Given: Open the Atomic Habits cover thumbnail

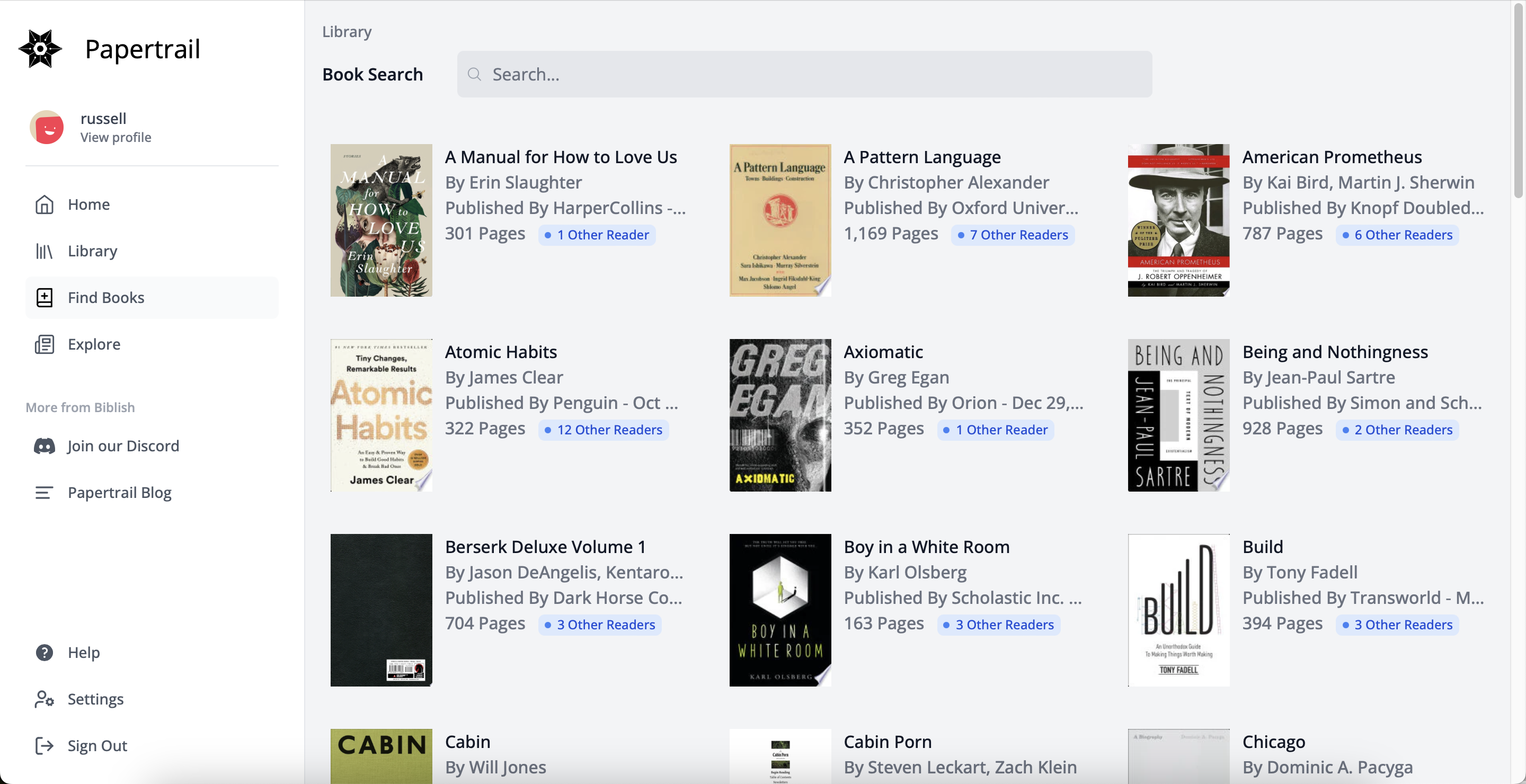Looking at the screenshot, I should [x=381, y=415].
